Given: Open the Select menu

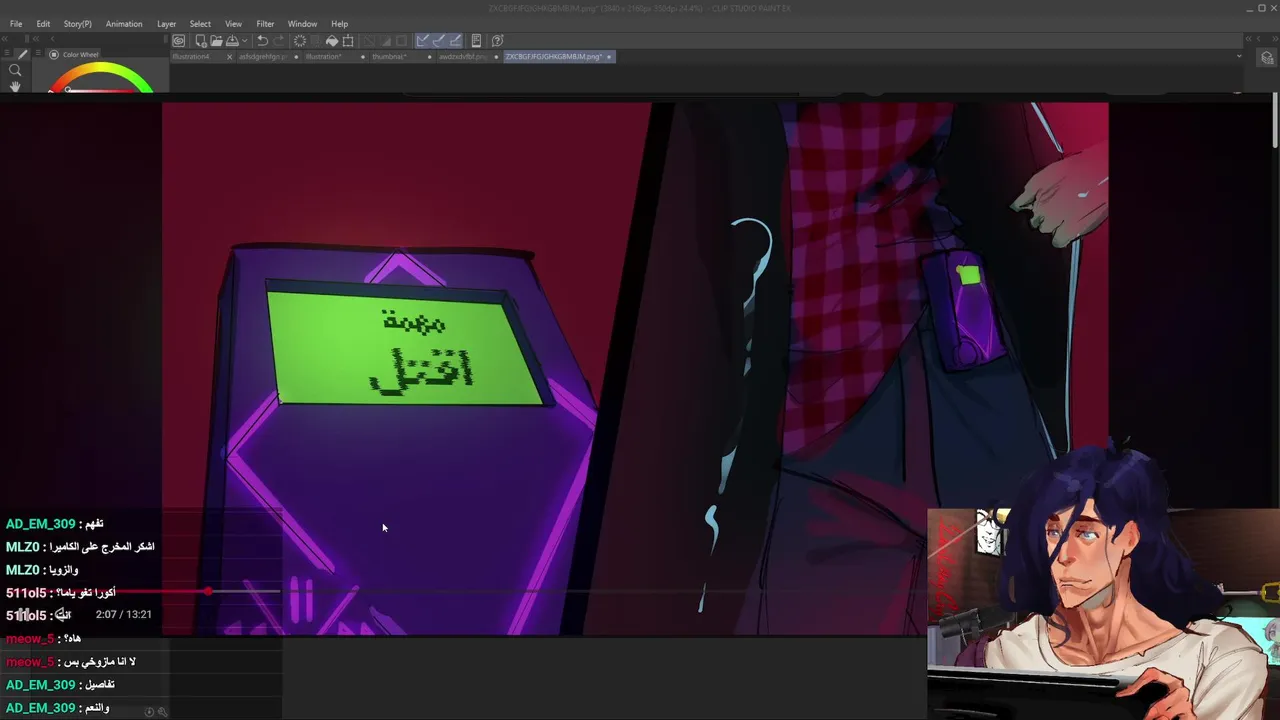Looking at the screenshot, I should [200, 24].
